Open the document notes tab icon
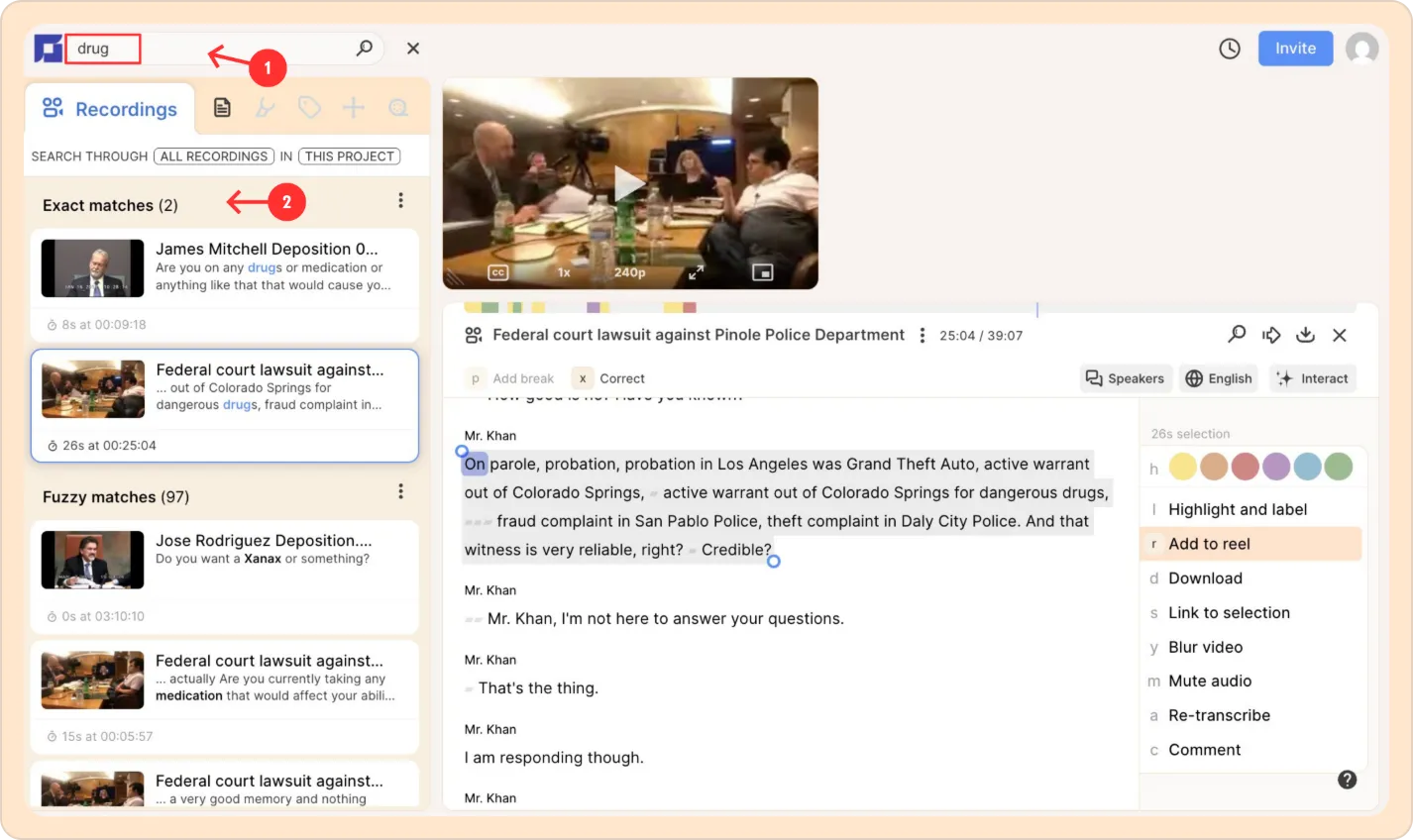 (x=222, y=107)
